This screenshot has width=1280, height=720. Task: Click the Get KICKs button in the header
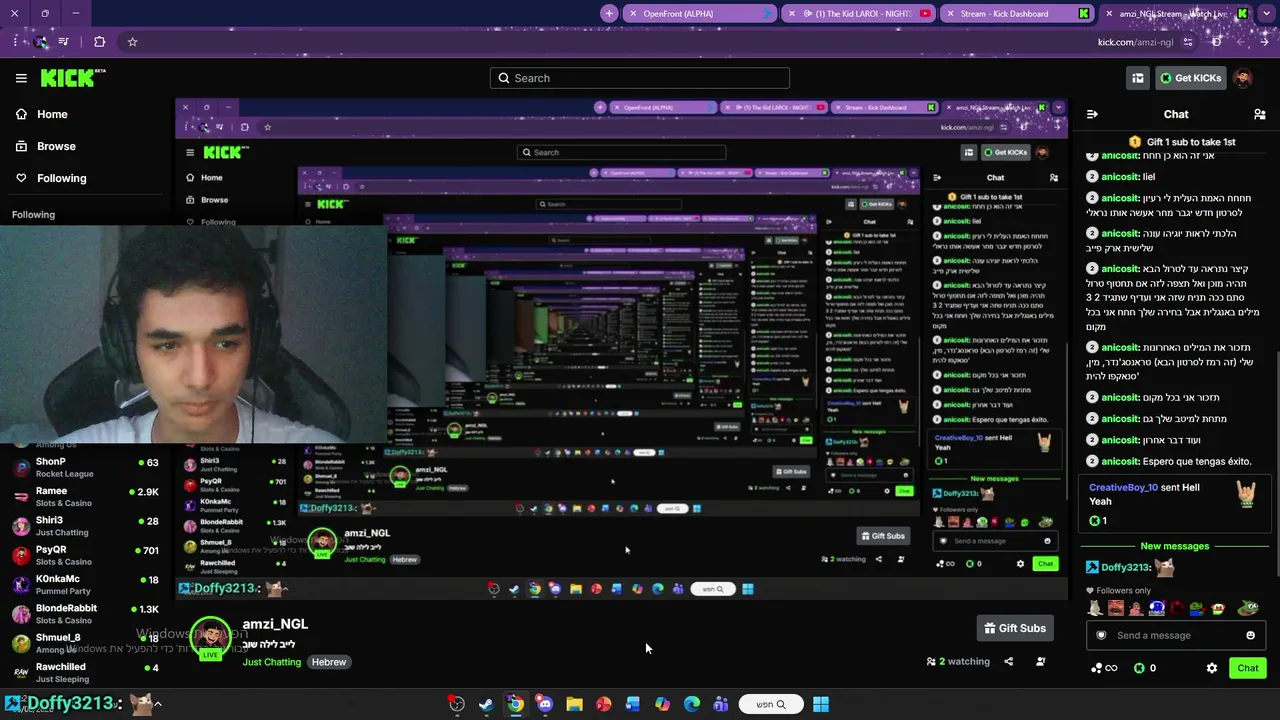pos(1190,78)
